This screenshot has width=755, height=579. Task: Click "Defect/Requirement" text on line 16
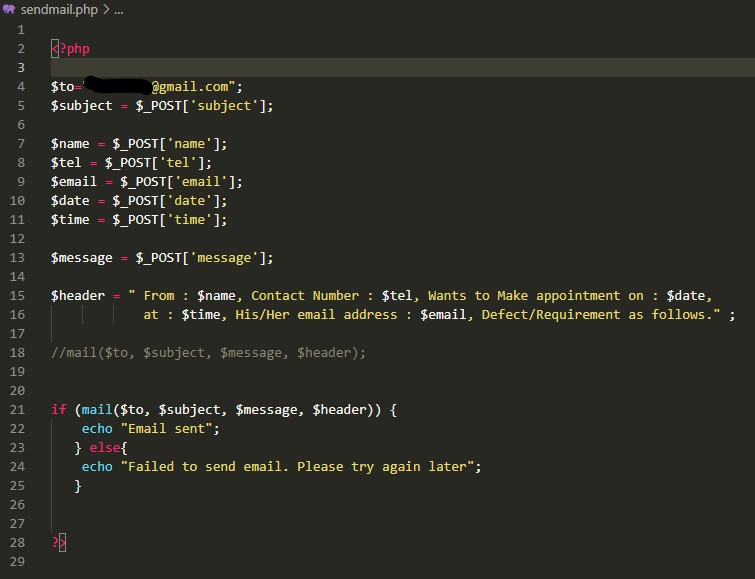(551, 315)
